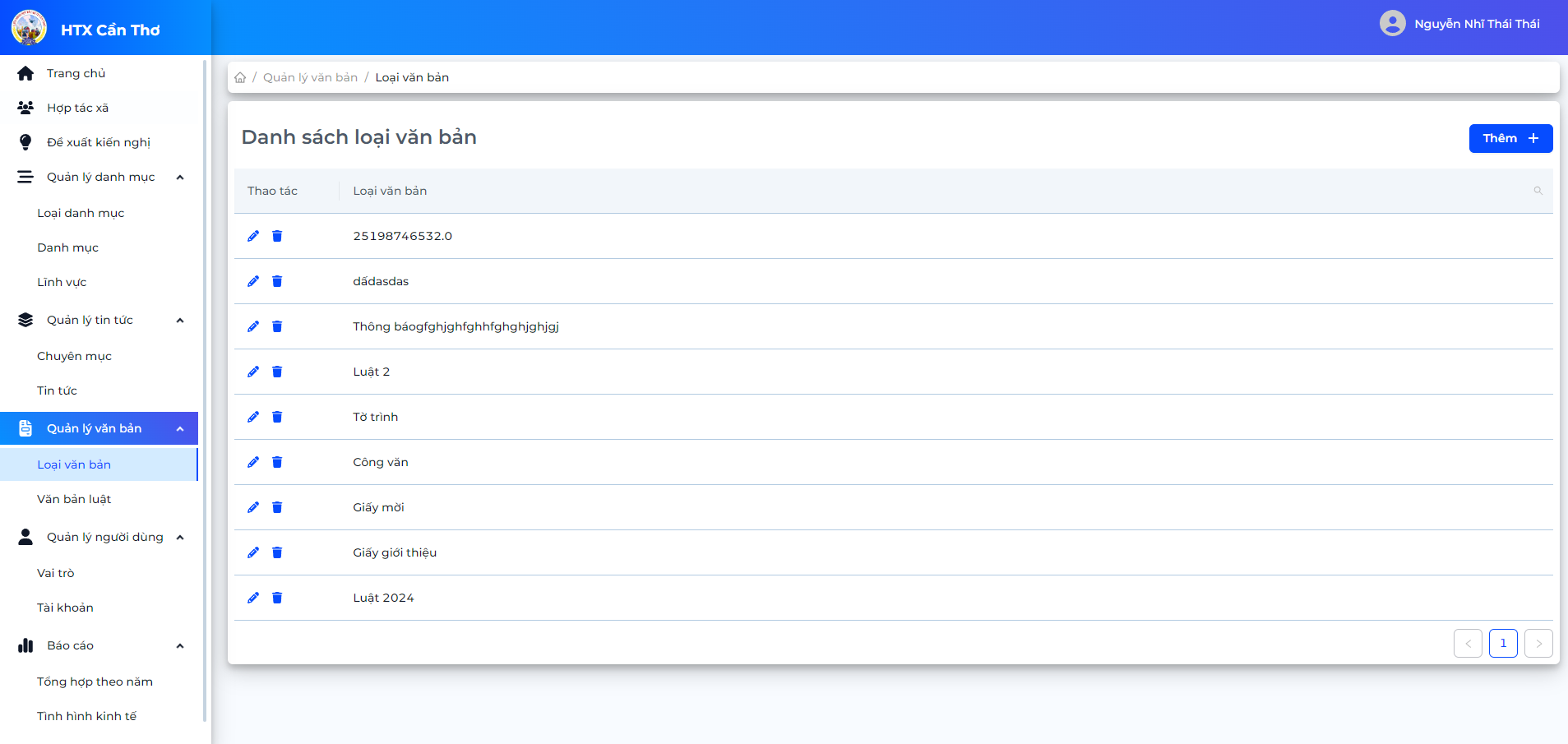Image resolution: width=1568 pixels, height=744 pixels.
Task: Edit the 'Luật 2024' entry
Action: [253, 598]
